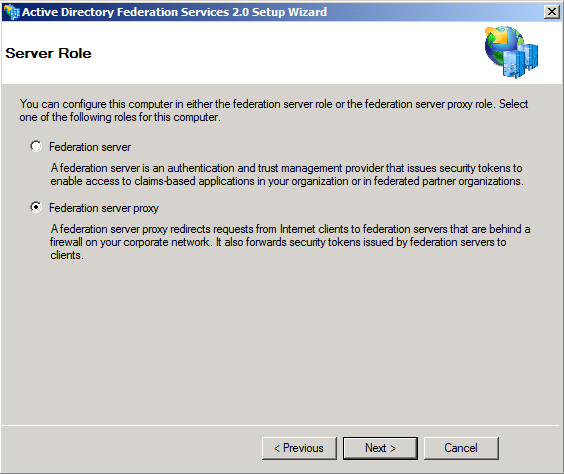Click the AD FS wizard icon in title bar
564x474 pixels.
[x=11, y=12]
